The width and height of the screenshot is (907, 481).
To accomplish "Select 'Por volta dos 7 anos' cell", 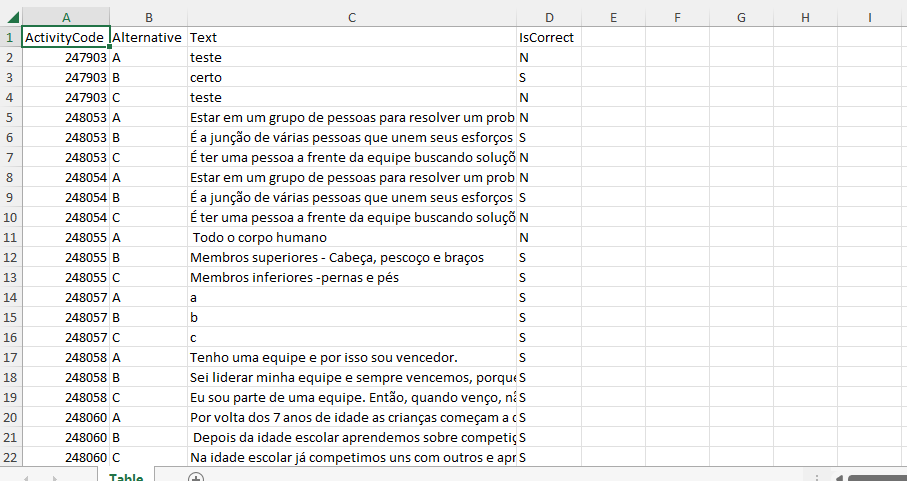I will (x=352, y=417).
